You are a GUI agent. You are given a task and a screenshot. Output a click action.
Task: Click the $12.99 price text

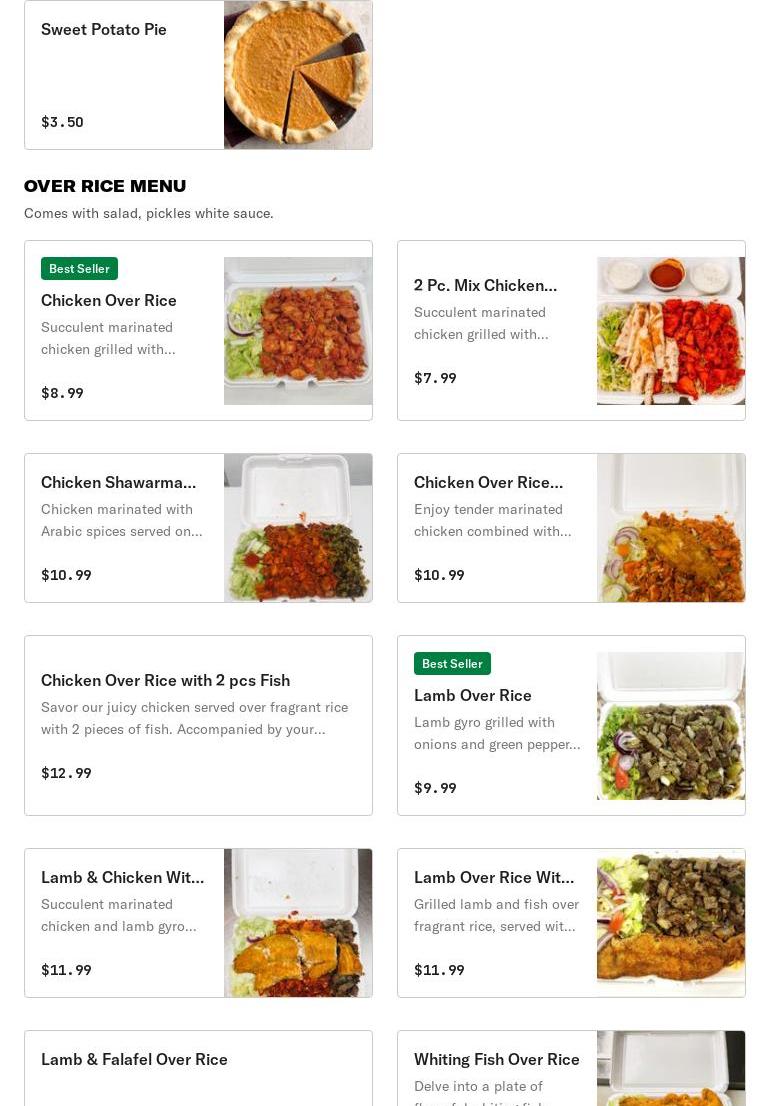tap(66, 773)
